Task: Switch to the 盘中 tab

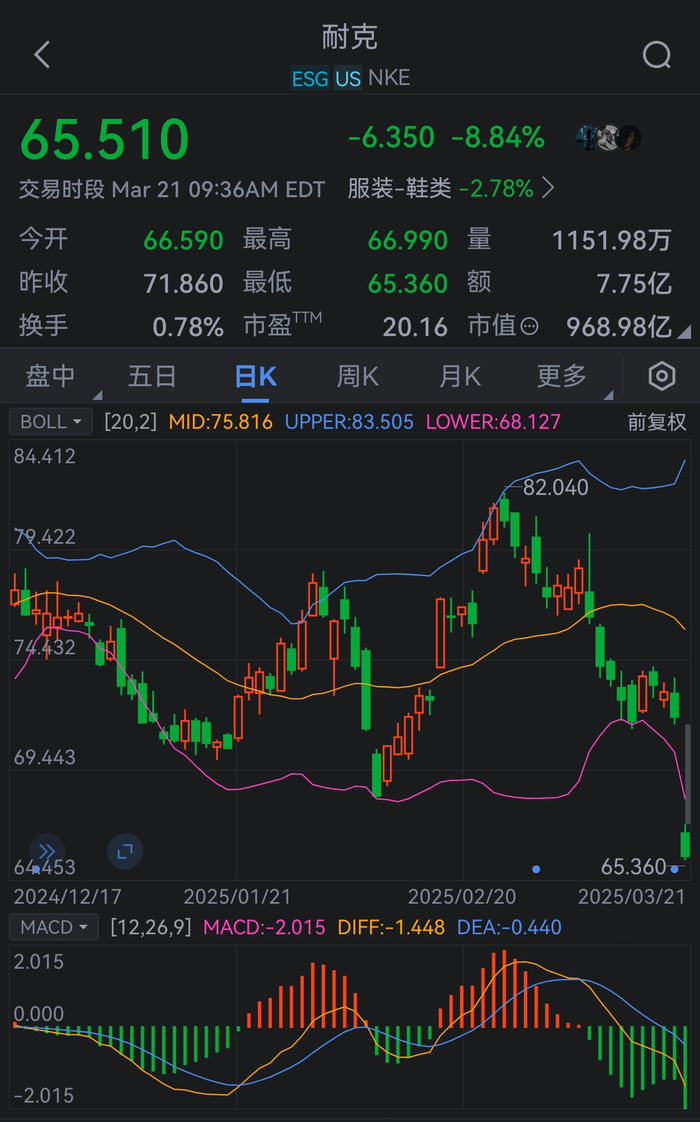Action: [x=50, y=376]
